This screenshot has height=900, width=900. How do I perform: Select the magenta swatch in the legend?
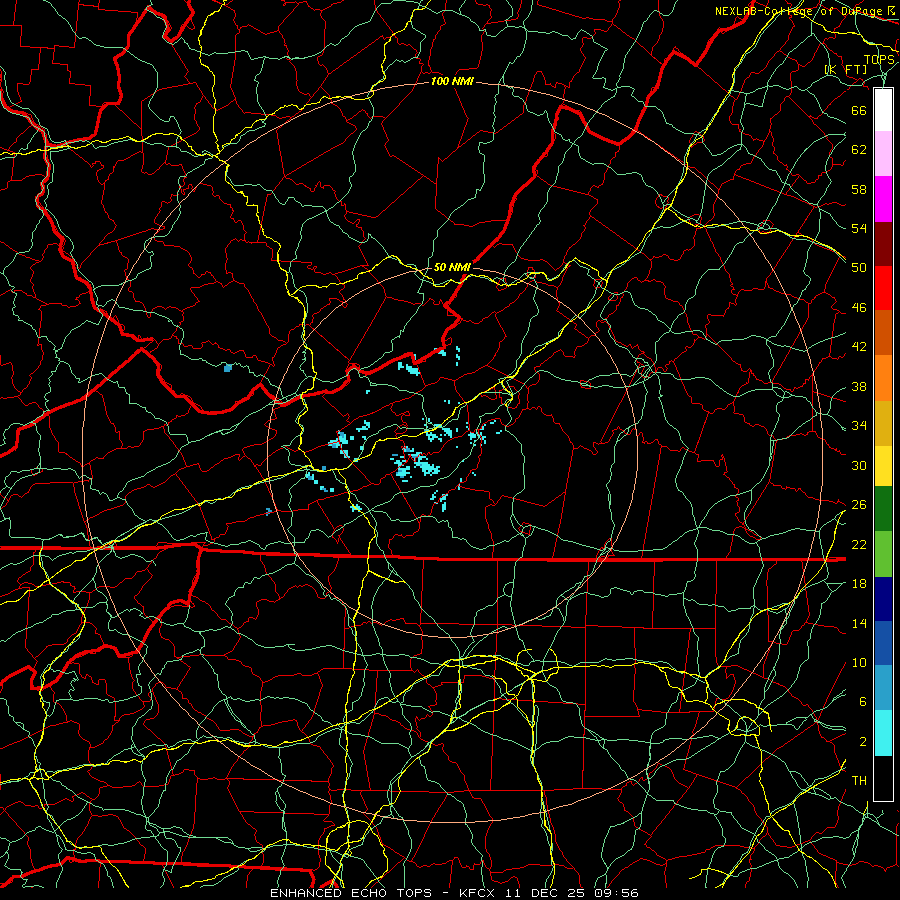[x=883, y=199]
